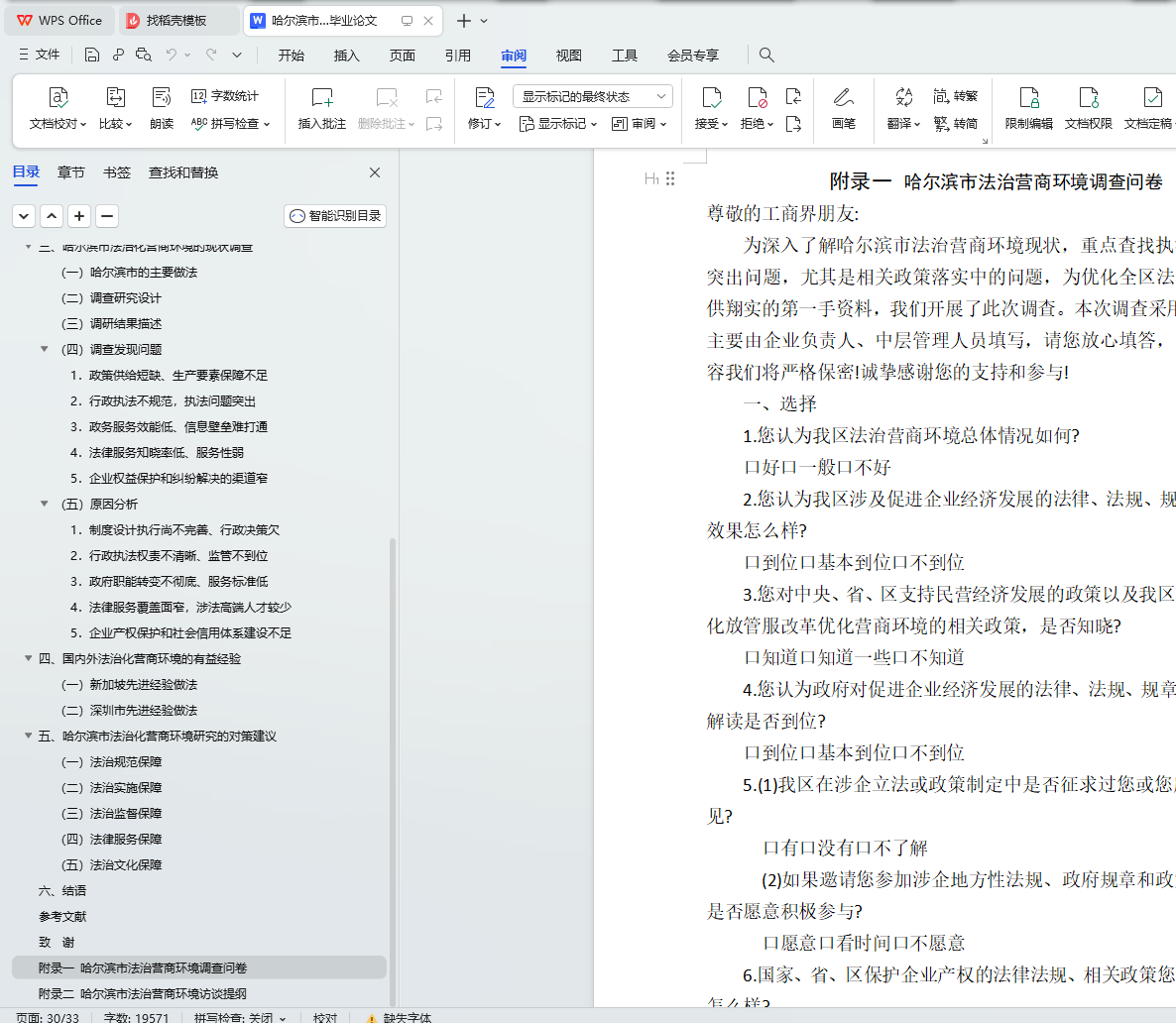Collapse 五、哈尔滨市法治化营商环境研究的对策建议 section
The image size is (1176, 1023).
tap(29, 736)
